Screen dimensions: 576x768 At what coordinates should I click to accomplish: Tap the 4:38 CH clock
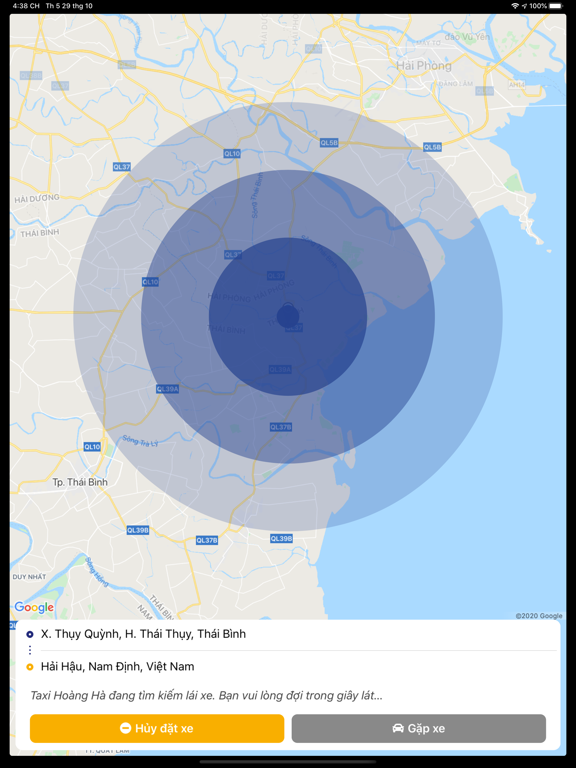[x=26, y=6]
